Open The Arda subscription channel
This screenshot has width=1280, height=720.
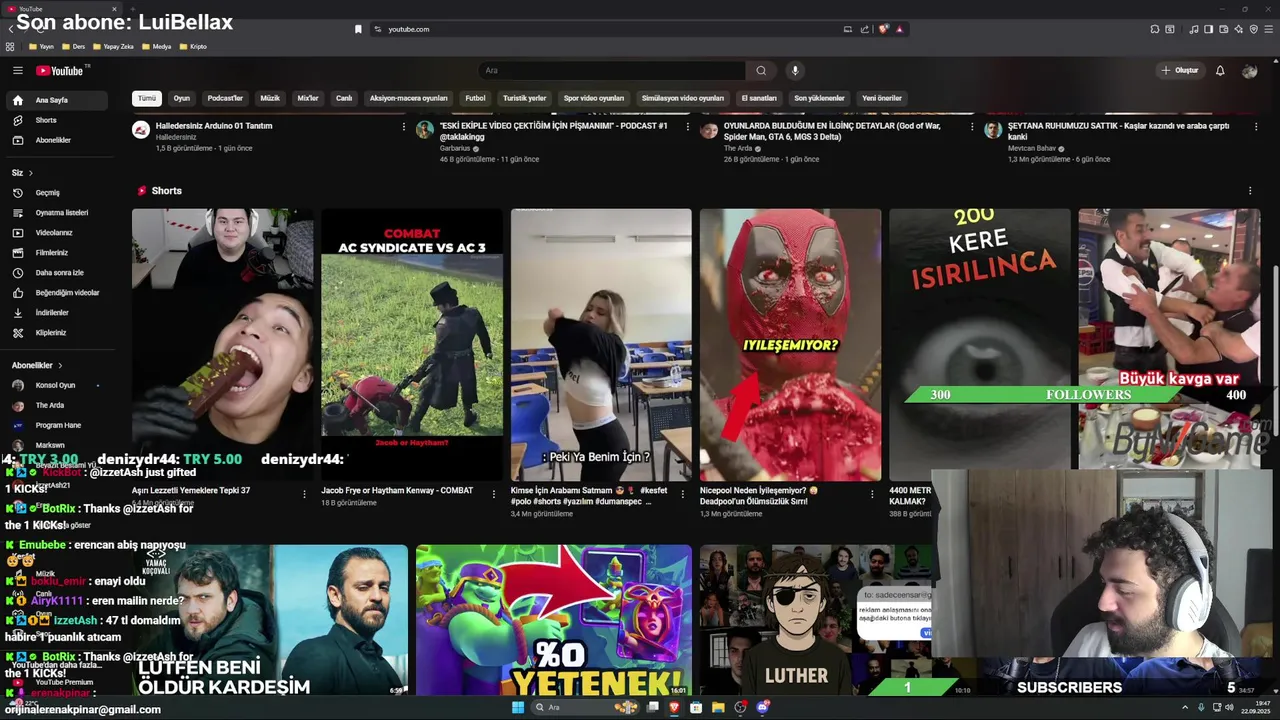(56, 405)
